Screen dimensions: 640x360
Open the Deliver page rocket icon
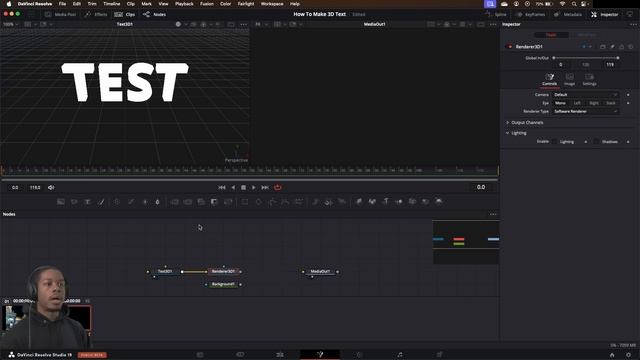[x=440, y=354]
